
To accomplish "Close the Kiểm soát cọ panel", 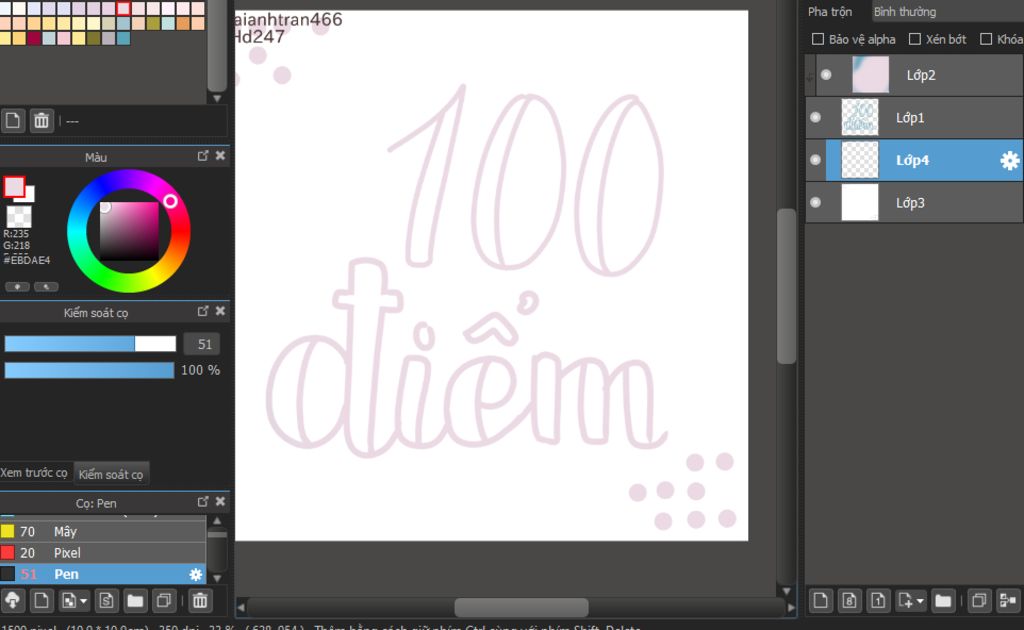I will tap(220, 311).
